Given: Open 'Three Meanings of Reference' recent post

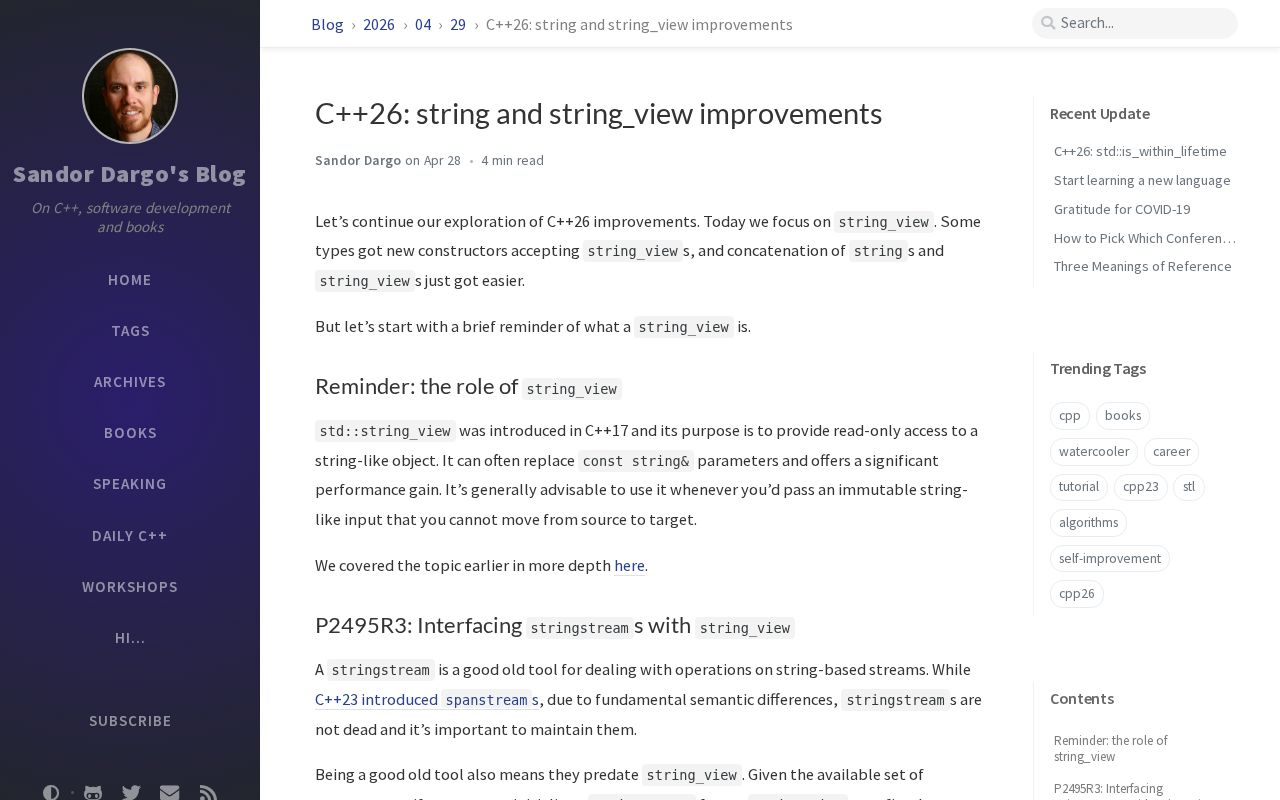Looking at the screenshot, I should (1143, 267).
